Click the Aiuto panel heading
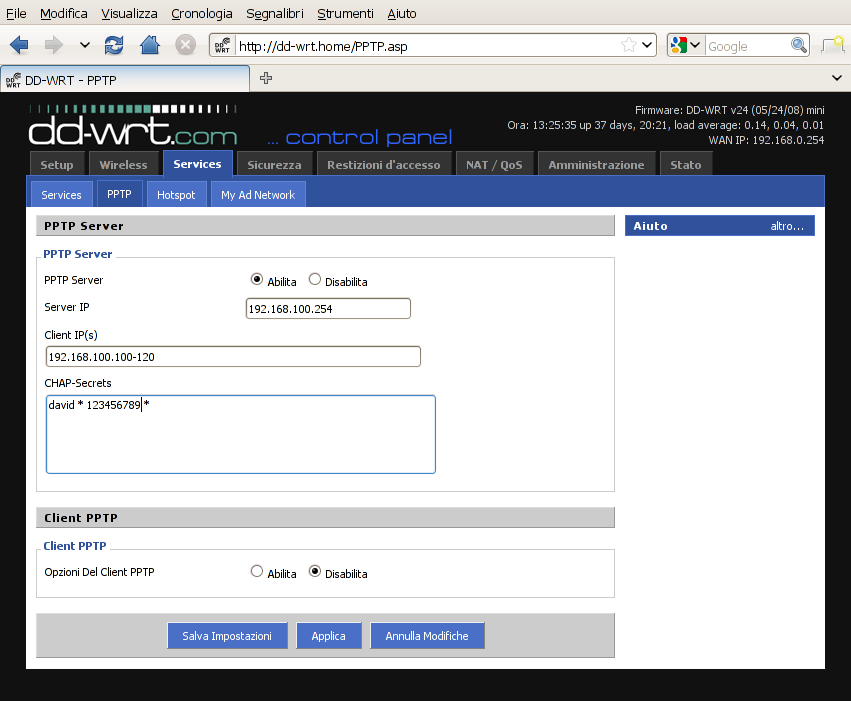The width and height of the screenshot is (851, 701). tap(651, 226)
